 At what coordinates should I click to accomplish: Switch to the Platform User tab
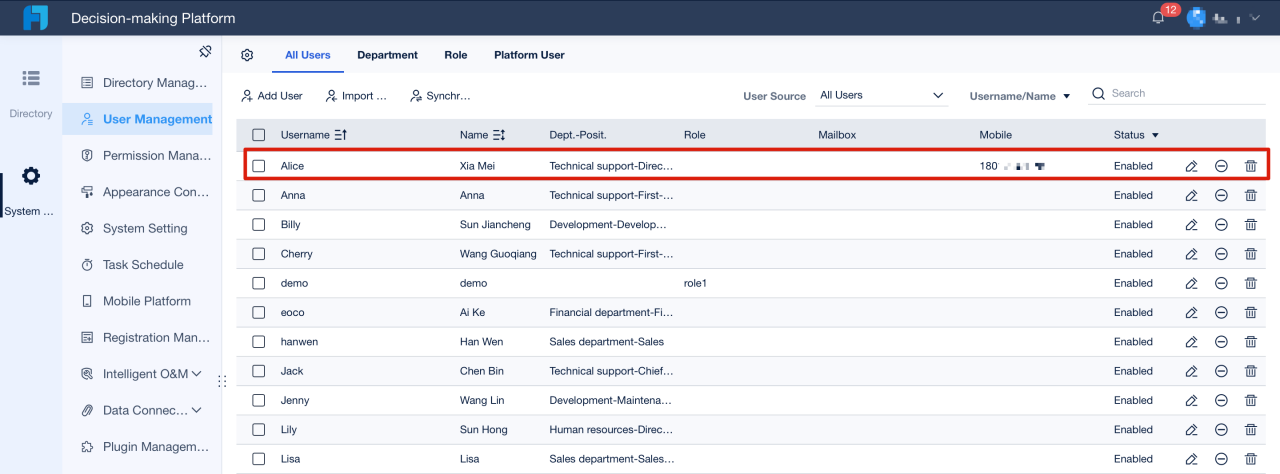coord(529,55)
